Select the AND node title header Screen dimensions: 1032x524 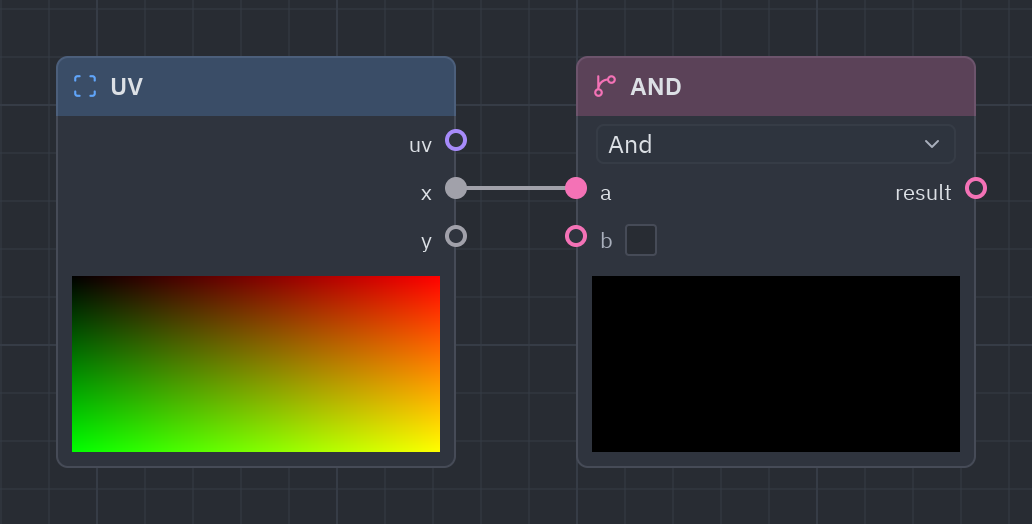[776, 86]
